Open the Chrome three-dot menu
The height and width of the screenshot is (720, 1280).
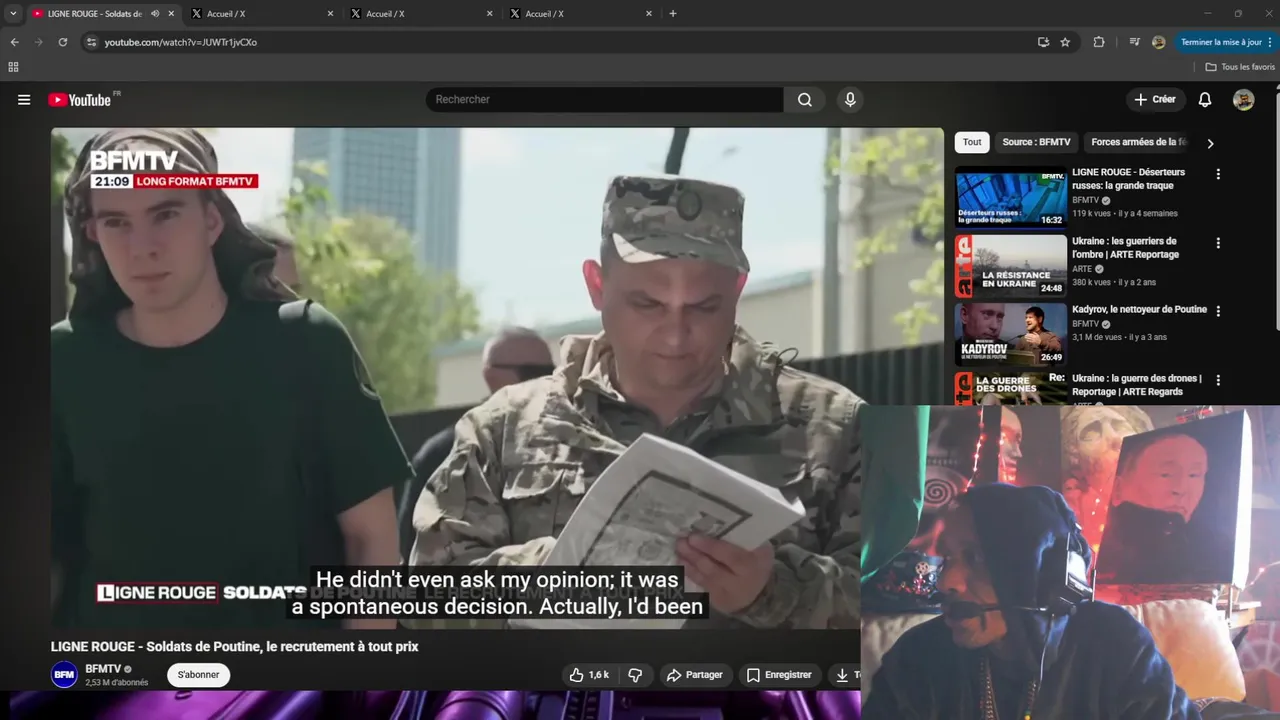(x=1270, y=42)
